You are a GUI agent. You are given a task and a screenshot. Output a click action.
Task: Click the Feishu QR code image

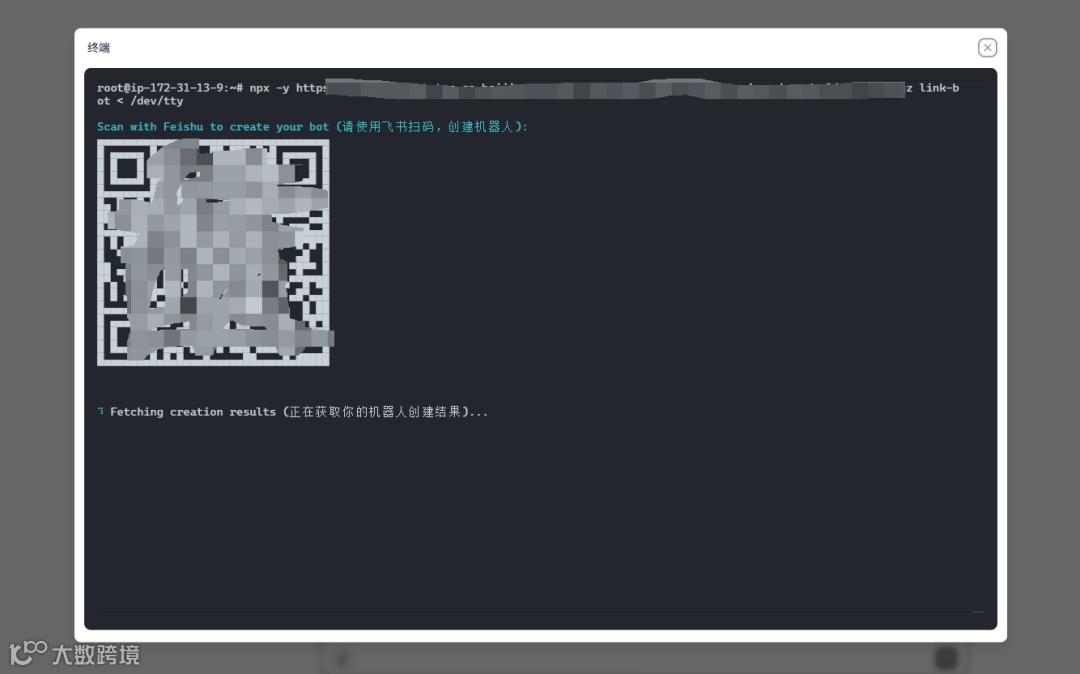[214, 252]
